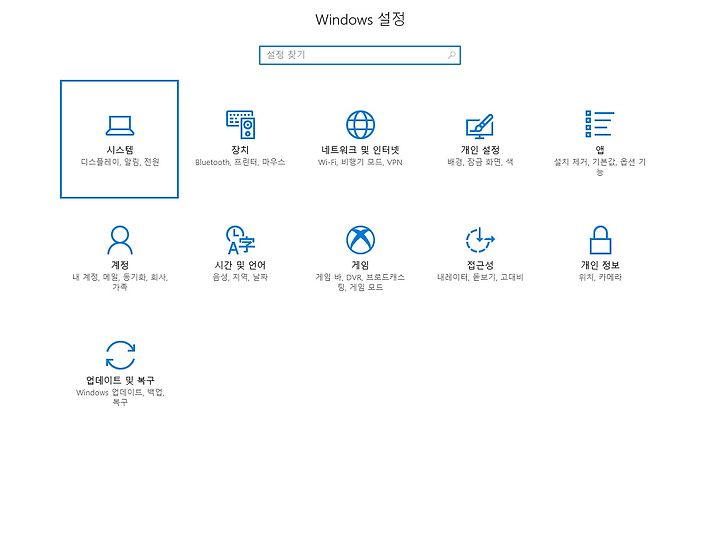
Task: Click the 네트워크 및 인터넷 label
Action: [x=360, y=150]
